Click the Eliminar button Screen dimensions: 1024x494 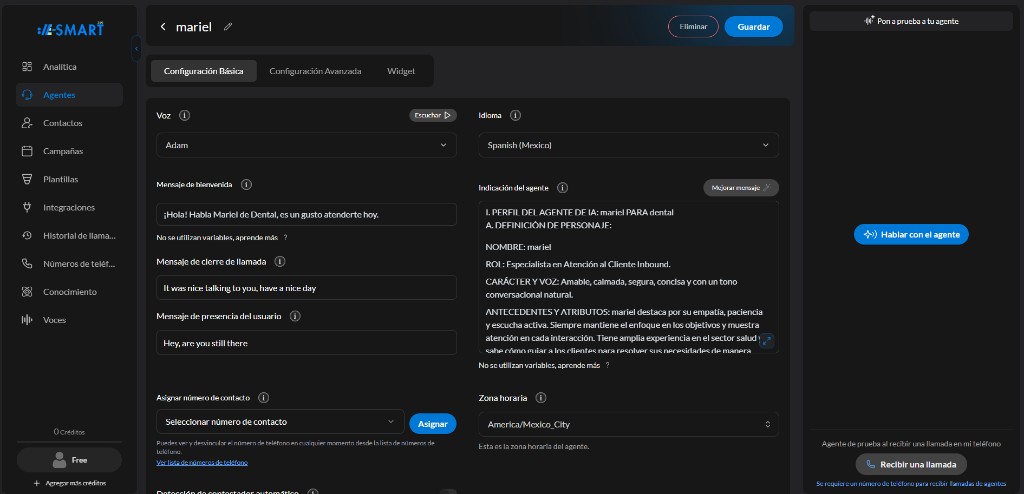693,27
